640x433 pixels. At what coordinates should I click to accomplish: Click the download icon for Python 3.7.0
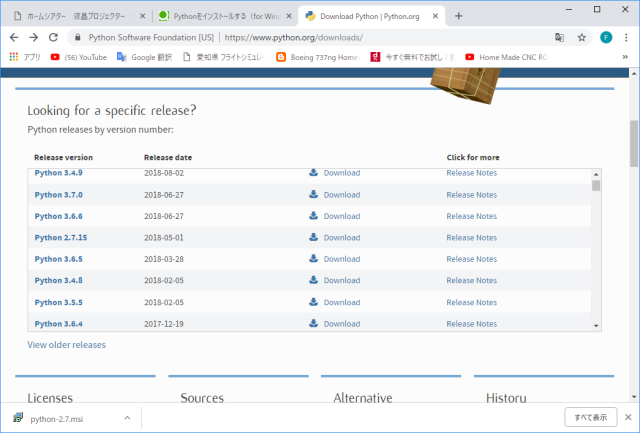point(313,194)
